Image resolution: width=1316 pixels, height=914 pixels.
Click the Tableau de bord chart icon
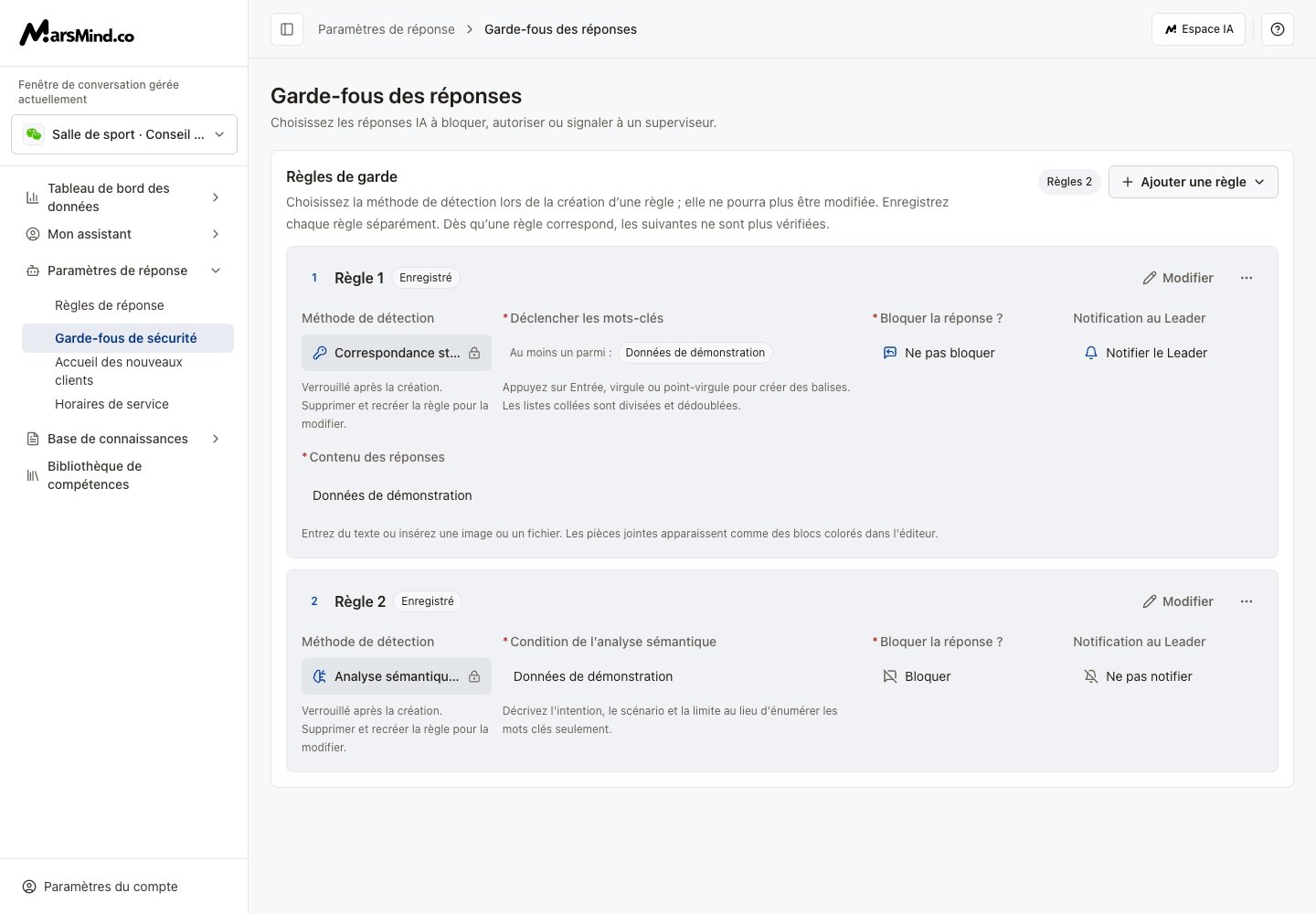tap(33, 197)
